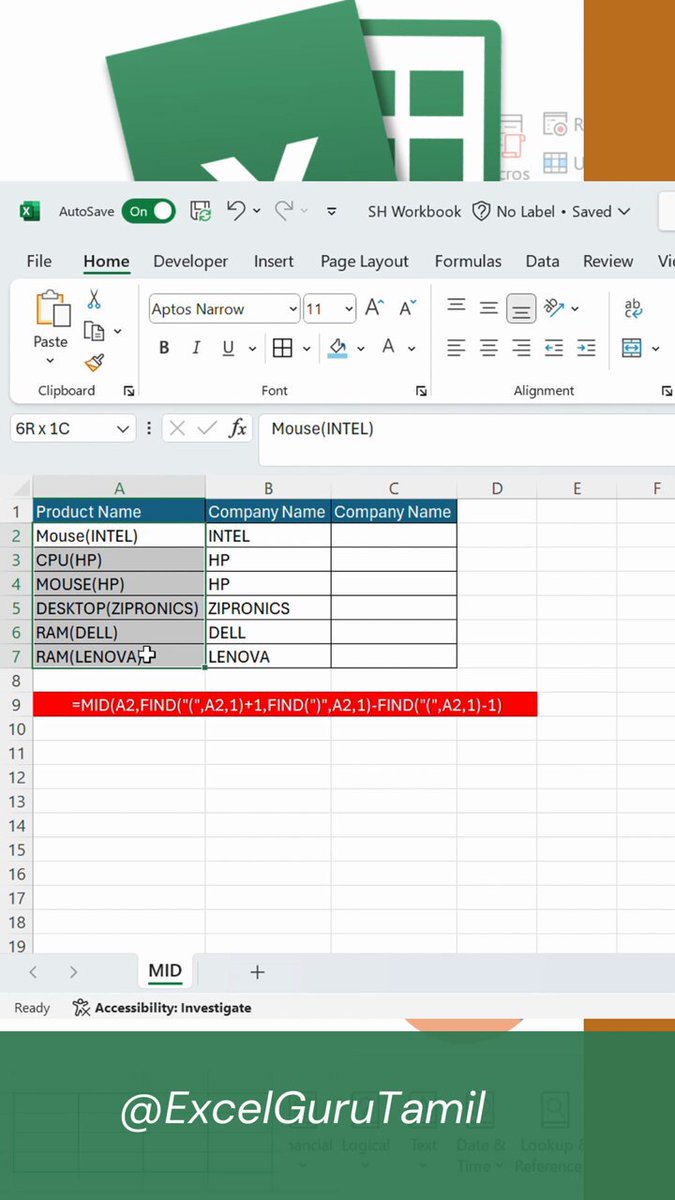
Task: Toggle Italic formatting
Action: [x=196, y=348]
